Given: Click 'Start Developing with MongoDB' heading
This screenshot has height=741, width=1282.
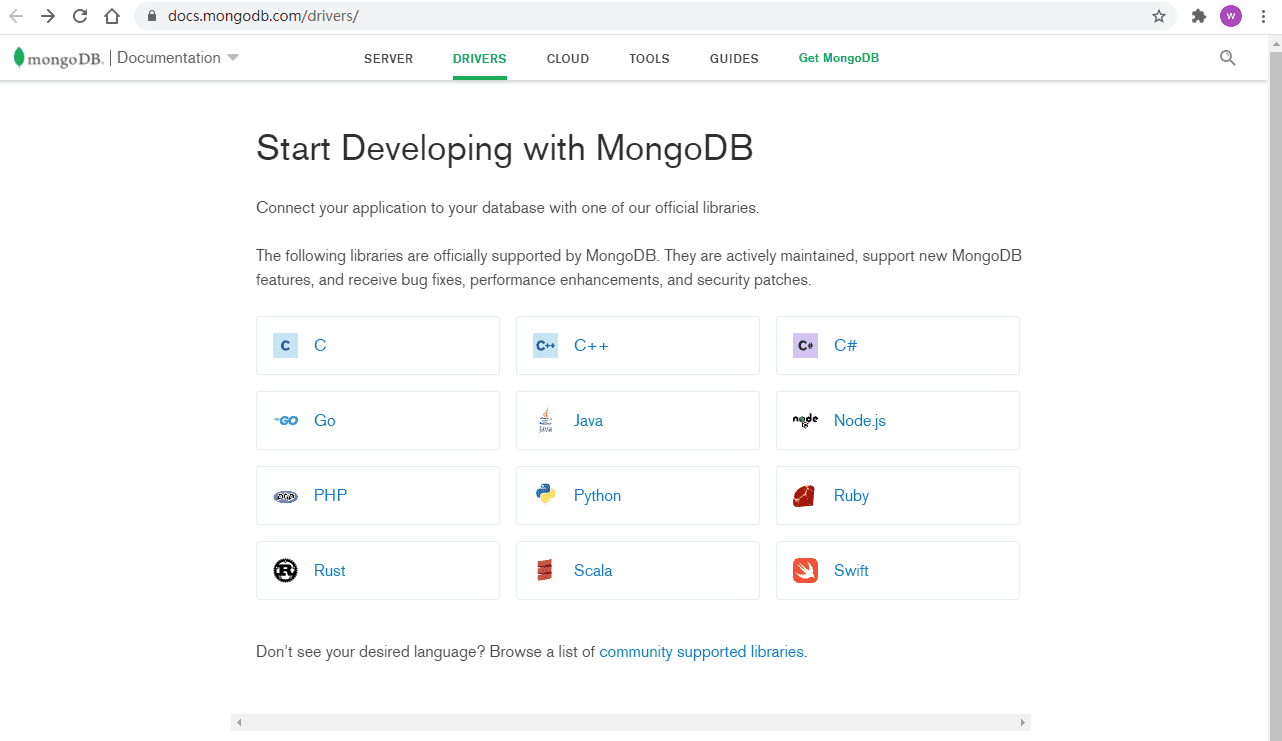Looking at the screenshot, I should [x=504, y=148].
